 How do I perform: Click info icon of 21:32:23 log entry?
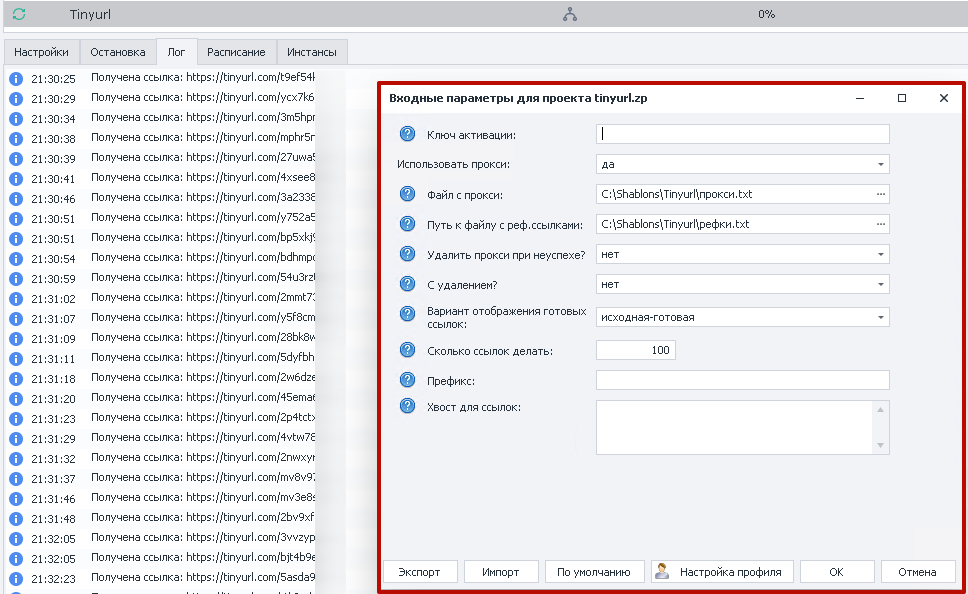[16, 579]
